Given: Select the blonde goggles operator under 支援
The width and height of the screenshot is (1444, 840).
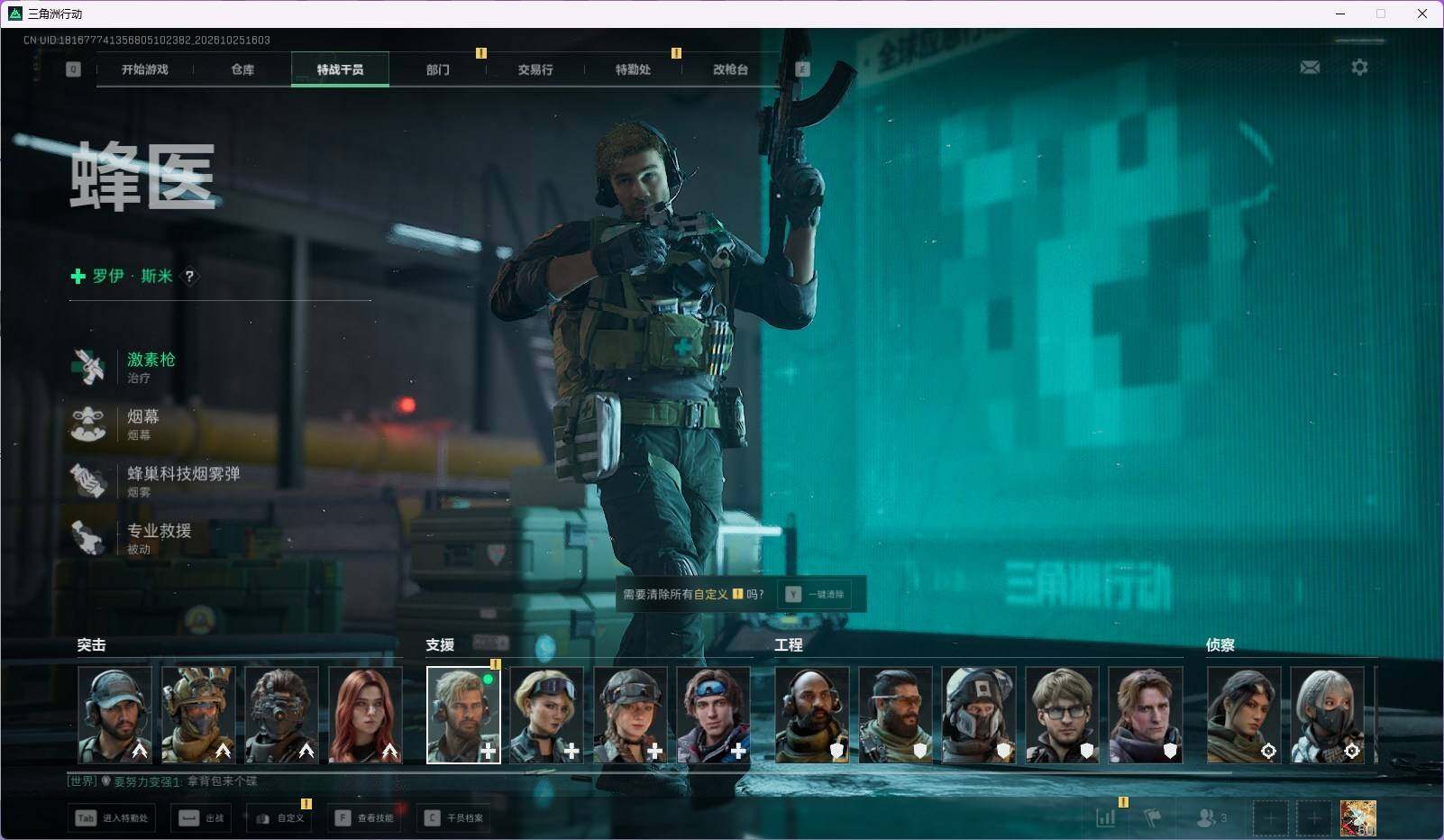Looking at the screenshot, I should click(x=546, y=715).
